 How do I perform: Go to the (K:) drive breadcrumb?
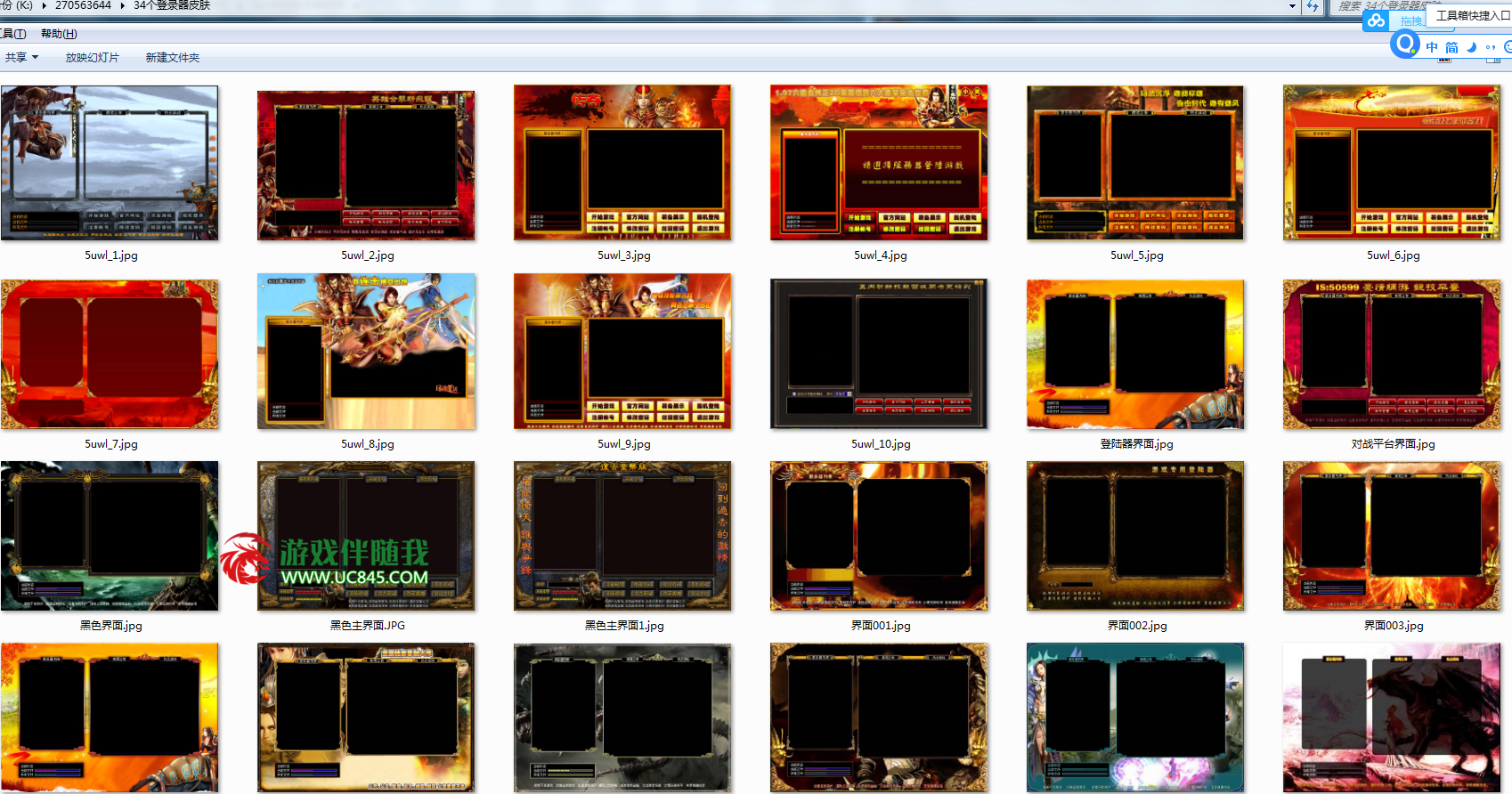[16, 5]
